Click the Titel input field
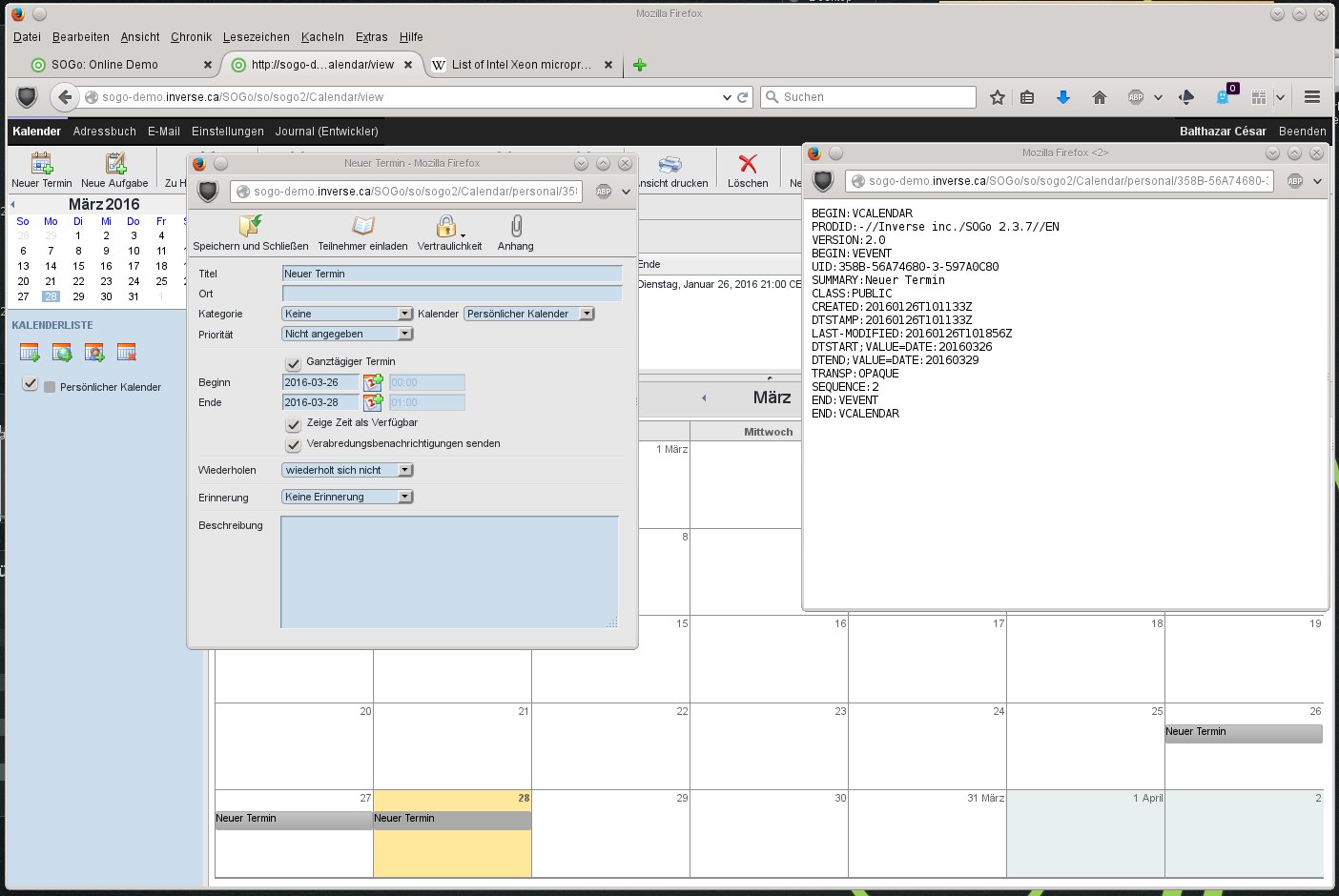Viewport: 1339px width, 896px height. click(x=452, y=274)
